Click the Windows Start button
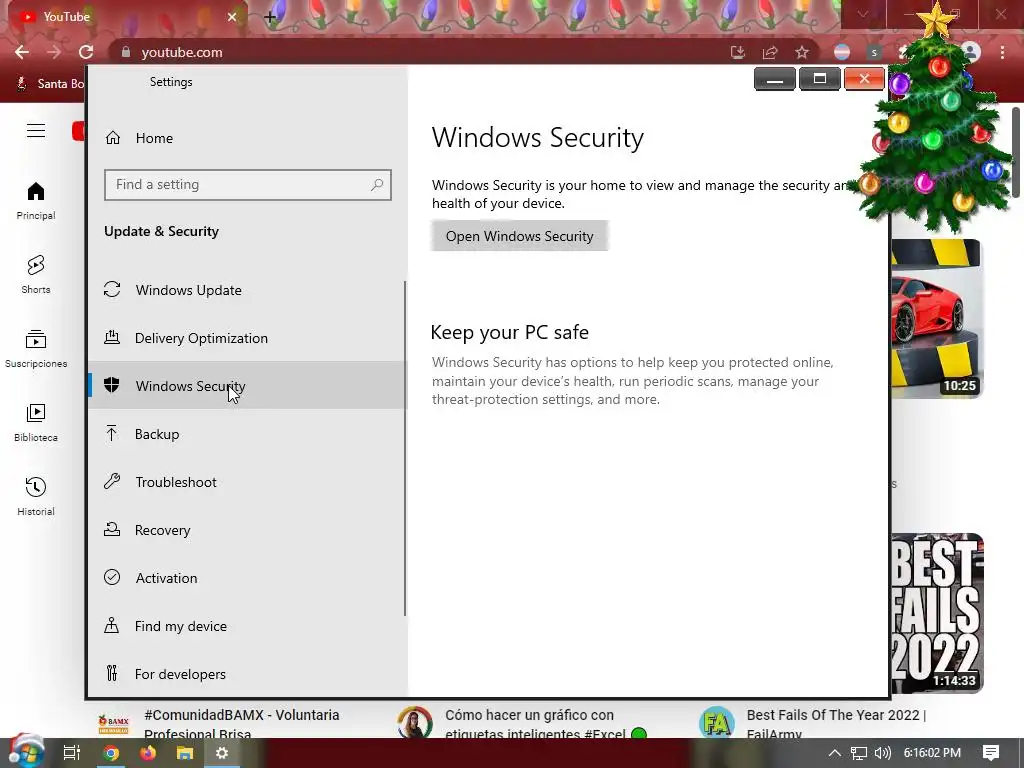 (x=26, y=752)
